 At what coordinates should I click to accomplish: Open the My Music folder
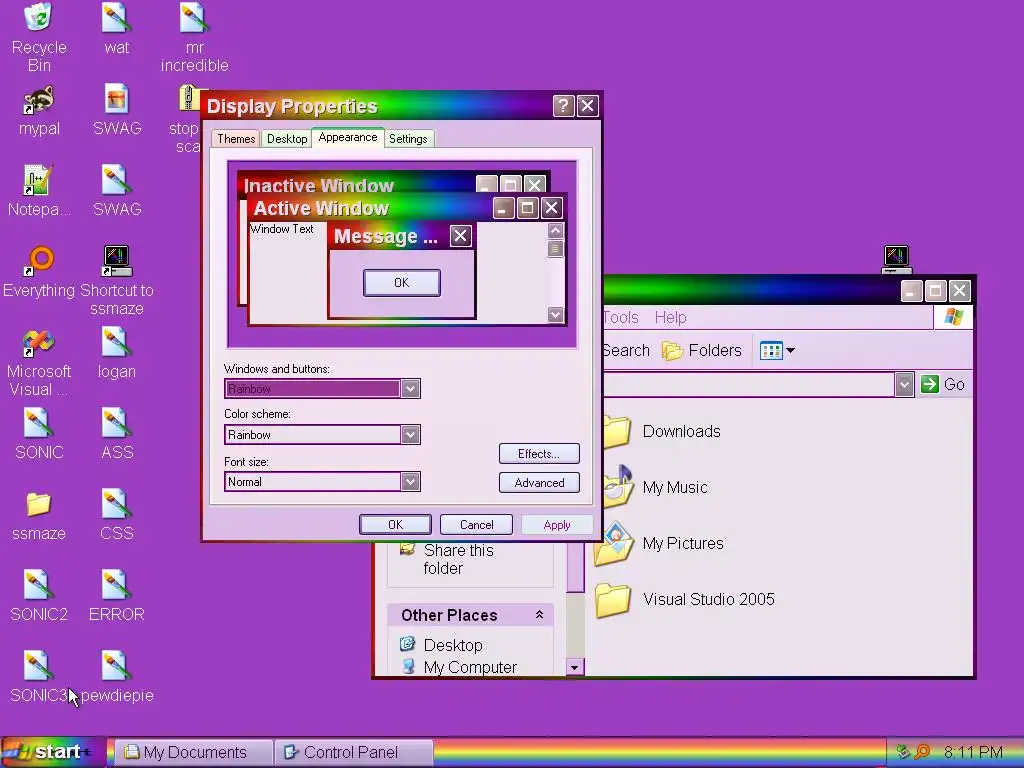[x=653, y=487]
